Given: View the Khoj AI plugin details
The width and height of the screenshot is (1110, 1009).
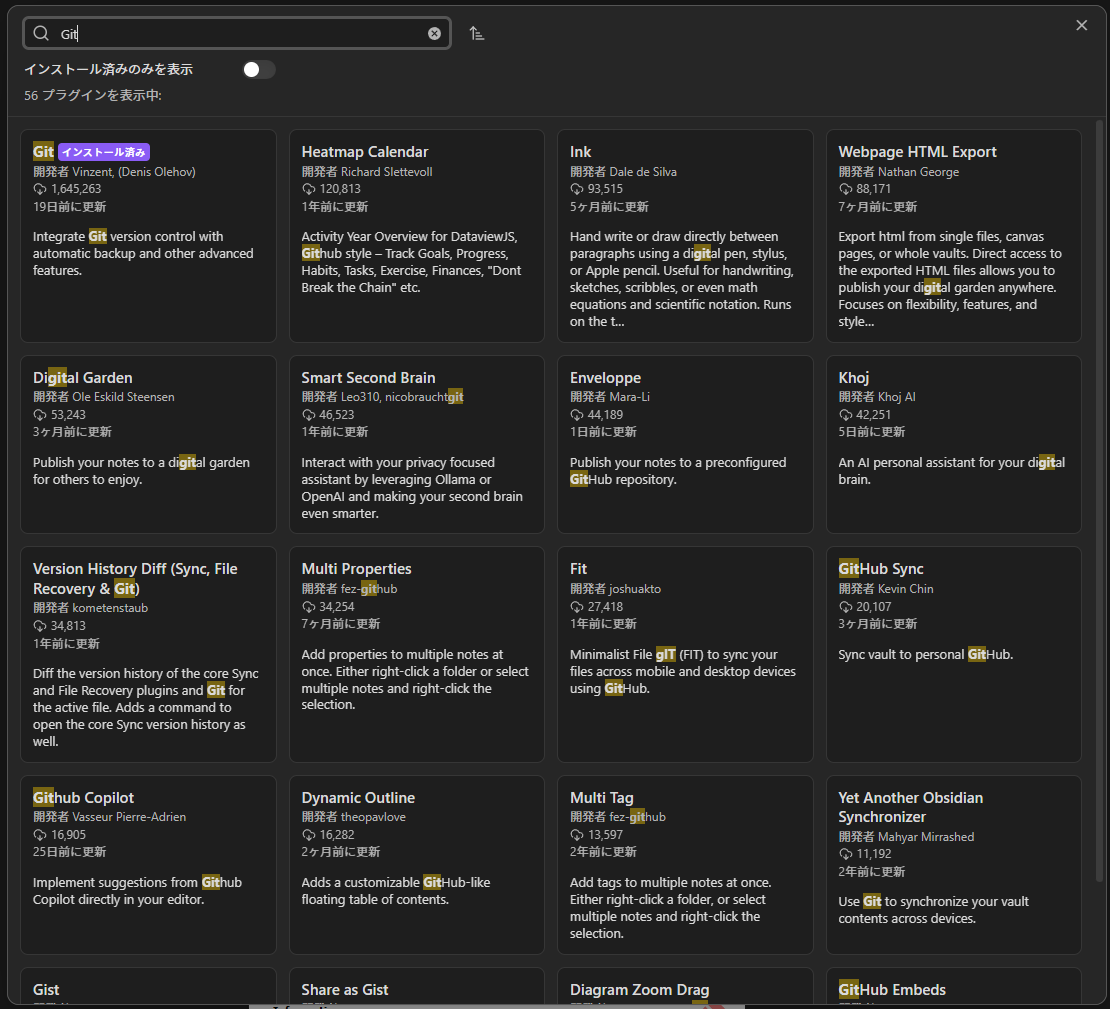Looking at the screenshot, I should pyautogui.click(x=952, y=445).
